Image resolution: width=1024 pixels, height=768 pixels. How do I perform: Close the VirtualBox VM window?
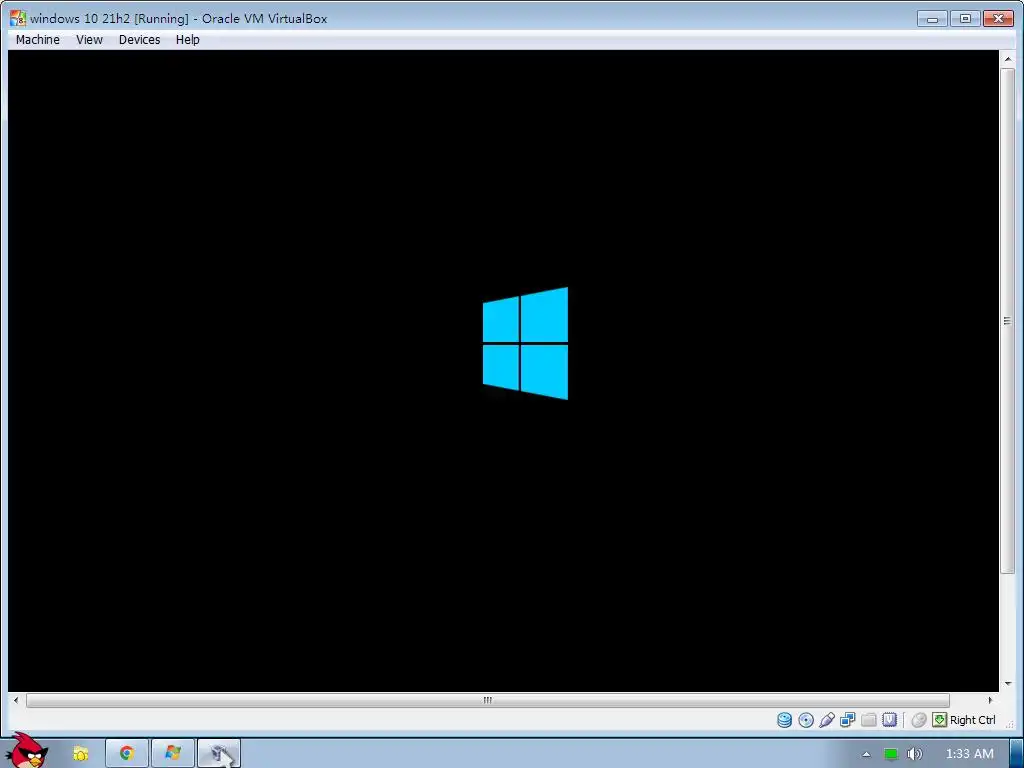[x=998, y=19]
